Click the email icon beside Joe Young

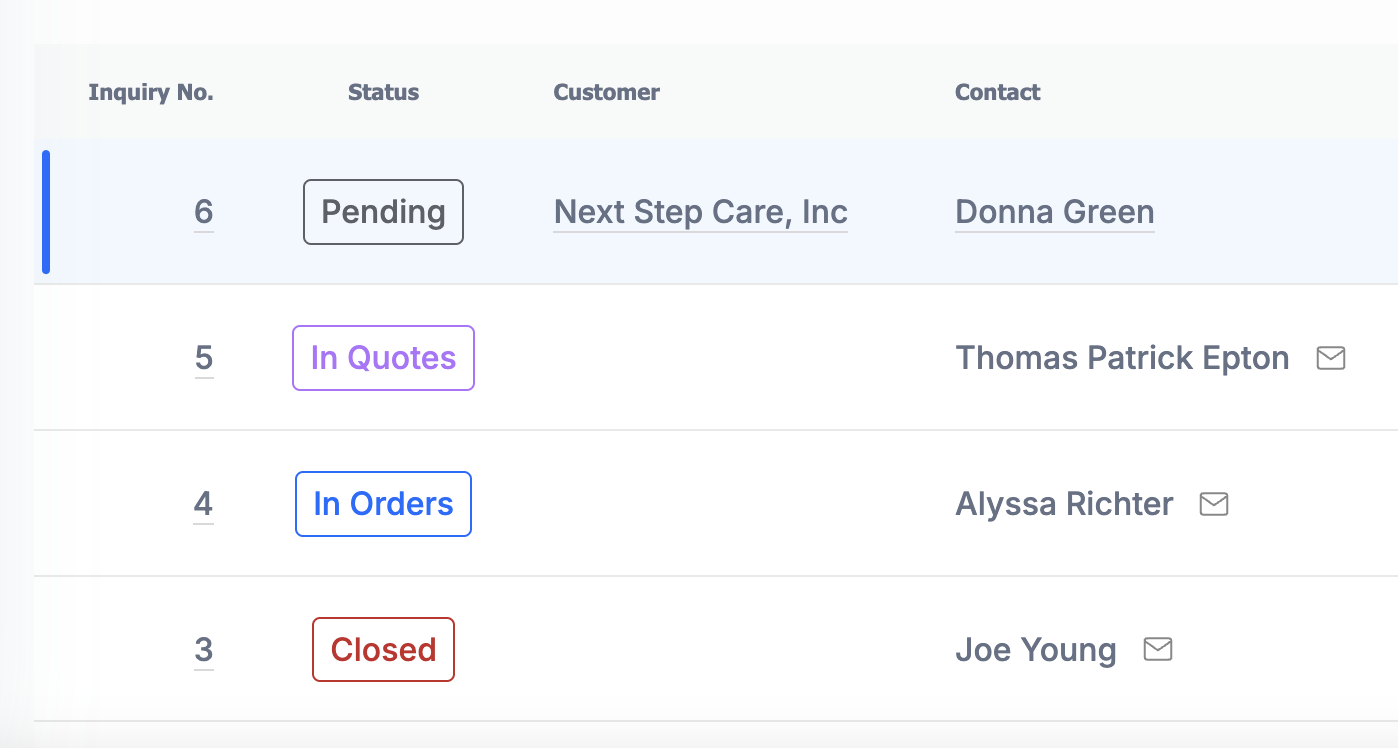1157,650
